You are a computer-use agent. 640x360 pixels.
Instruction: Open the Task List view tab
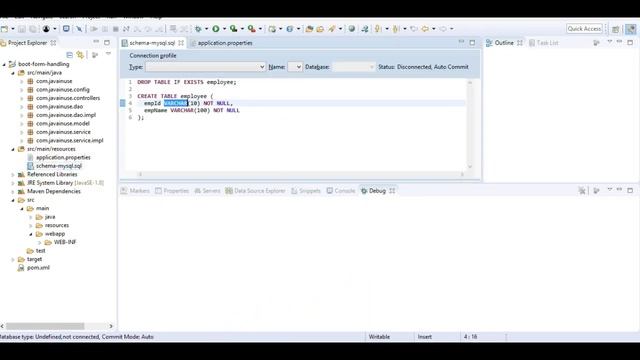[543, 43]
